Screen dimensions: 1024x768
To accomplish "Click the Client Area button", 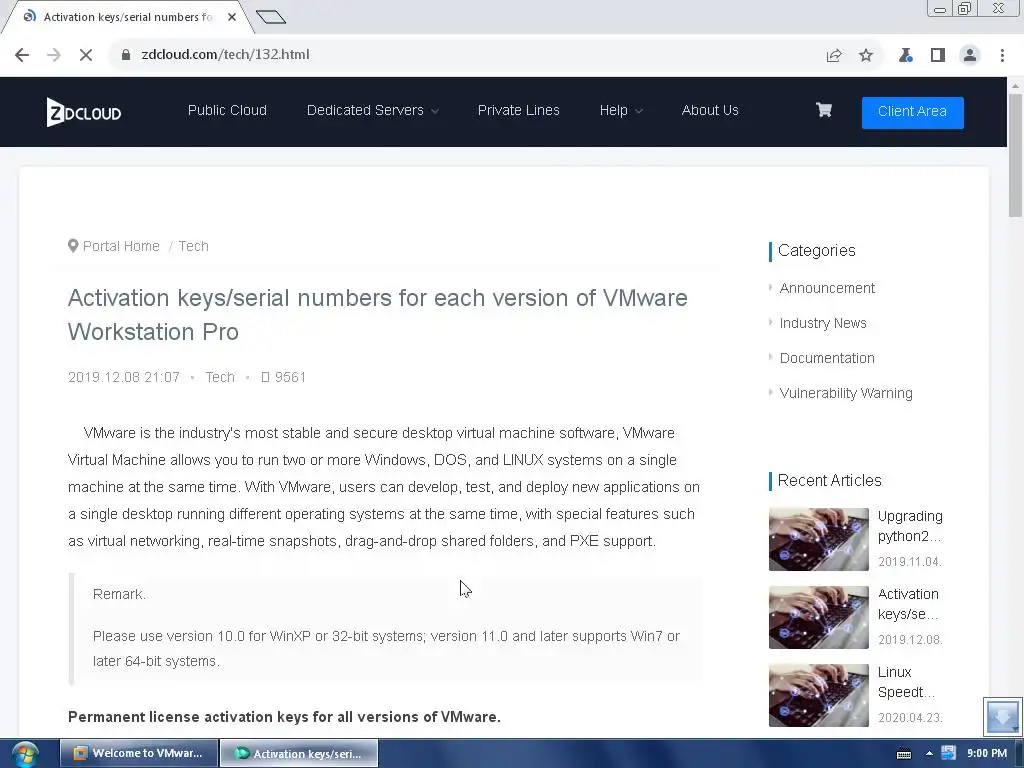I will point(912,112).
